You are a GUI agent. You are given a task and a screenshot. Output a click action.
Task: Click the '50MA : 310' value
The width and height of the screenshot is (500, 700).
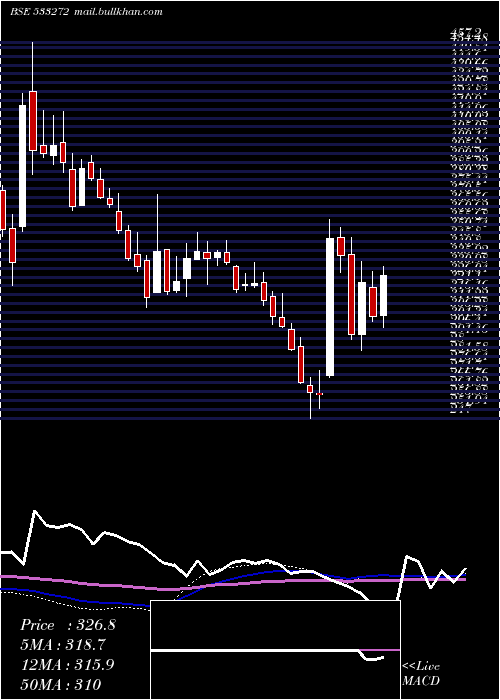click(60, 684)
